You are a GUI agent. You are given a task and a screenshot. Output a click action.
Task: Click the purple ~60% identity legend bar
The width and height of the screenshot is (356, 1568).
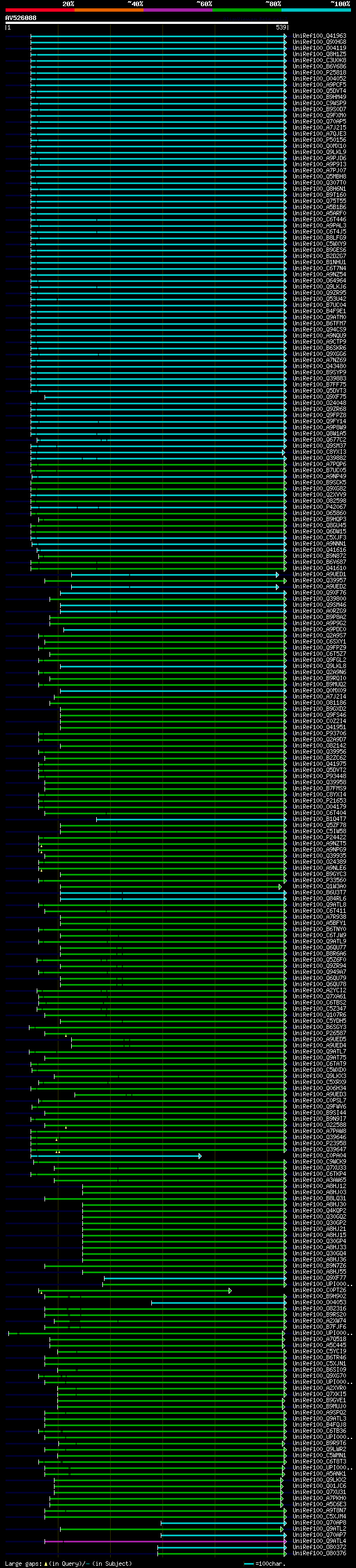pyautogui.click(x=179, y=10)
